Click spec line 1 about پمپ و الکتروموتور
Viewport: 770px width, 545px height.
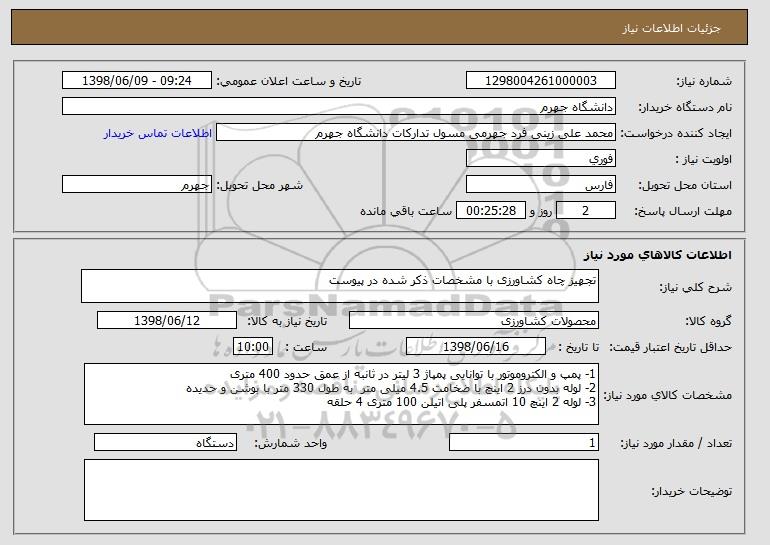coord(413,374)
